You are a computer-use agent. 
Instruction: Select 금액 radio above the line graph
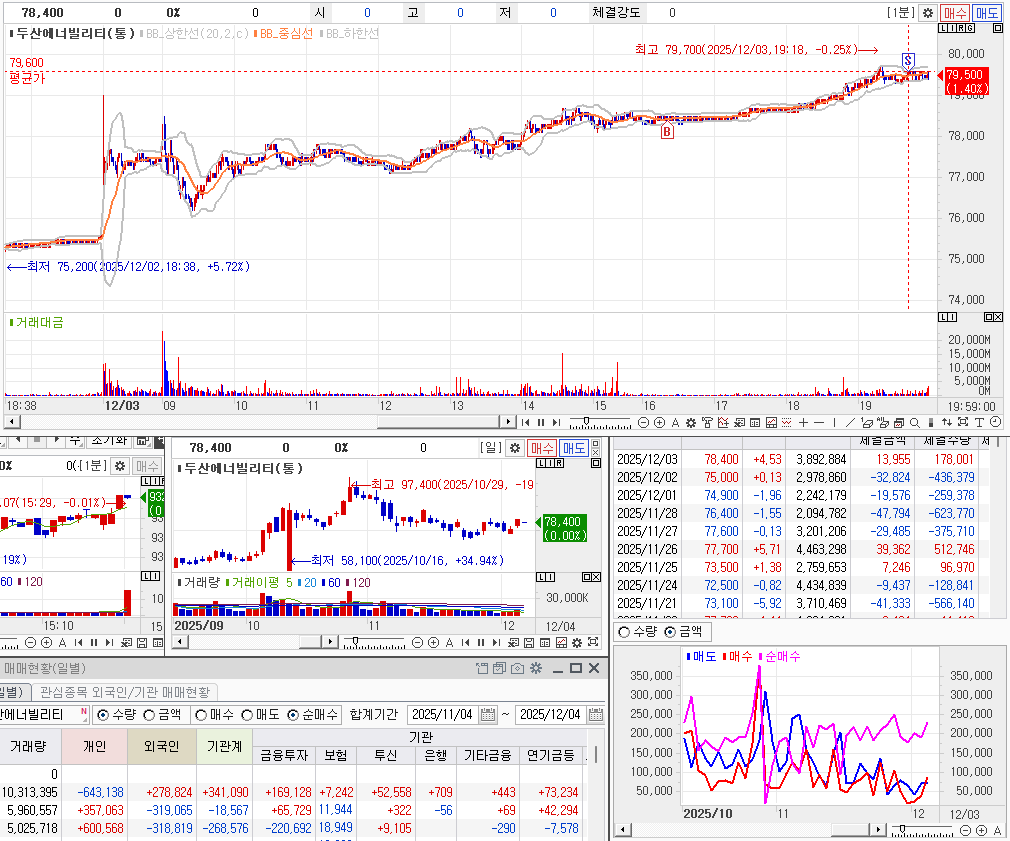pos(670,632)
